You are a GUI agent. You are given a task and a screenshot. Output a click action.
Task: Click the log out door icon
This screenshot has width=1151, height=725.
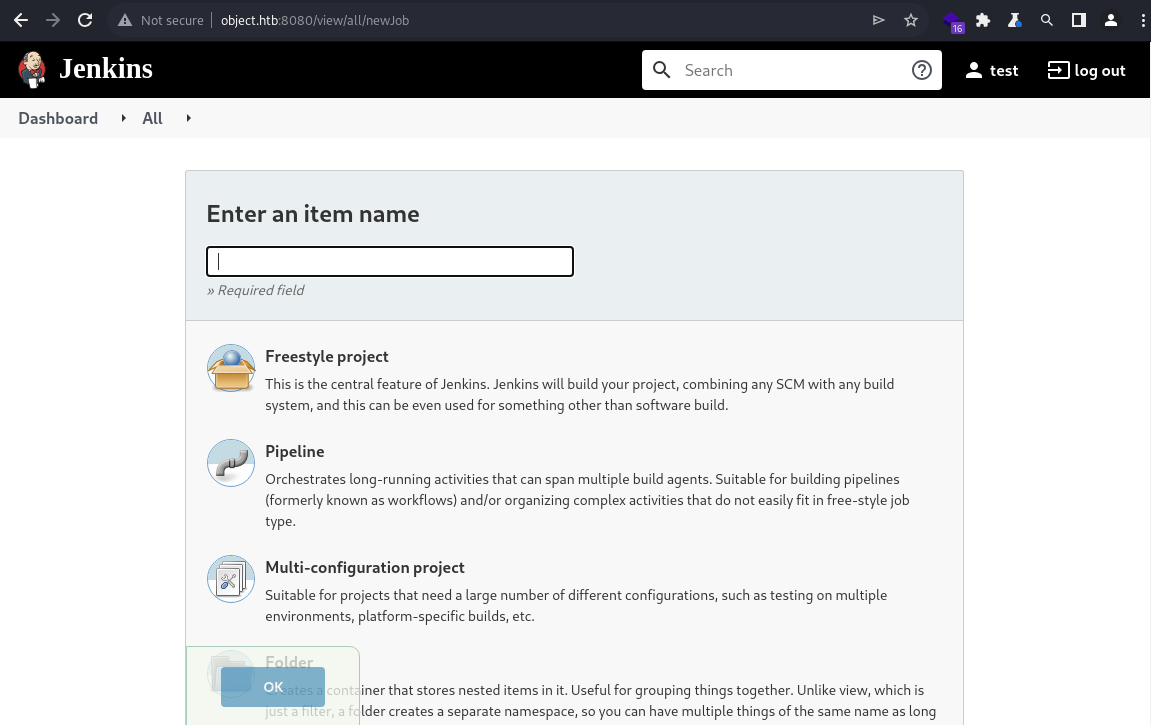click(x=1059, y=70)
